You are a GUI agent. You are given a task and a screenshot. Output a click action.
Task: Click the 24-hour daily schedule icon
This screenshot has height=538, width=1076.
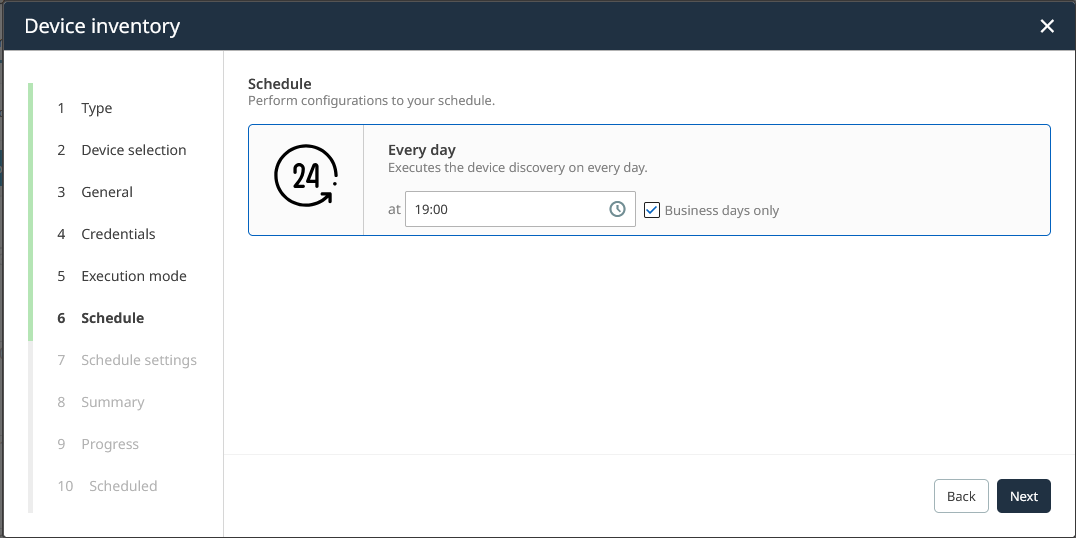(x=305, y=179)
